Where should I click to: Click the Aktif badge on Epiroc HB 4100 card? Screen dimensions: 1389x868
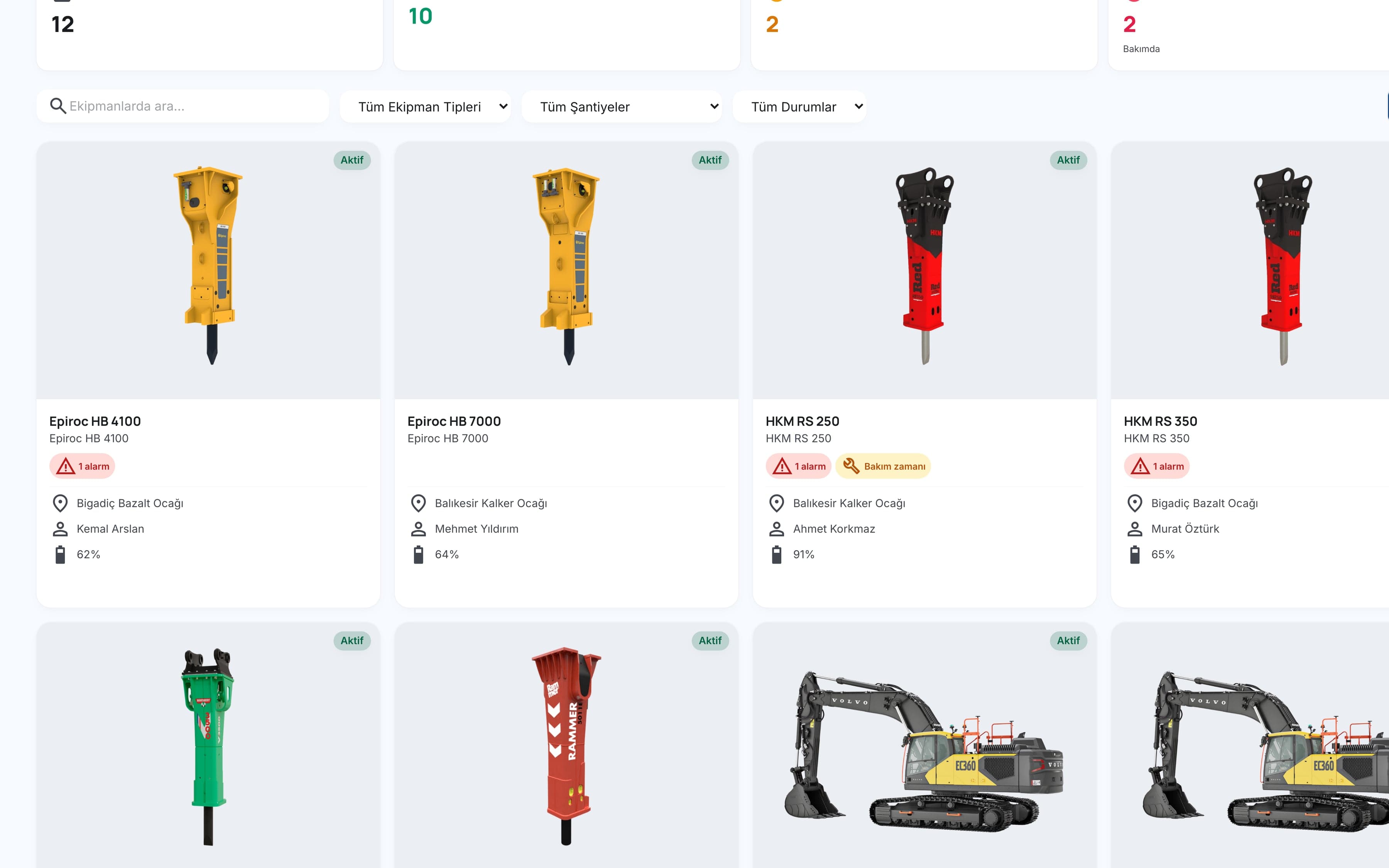352,160
